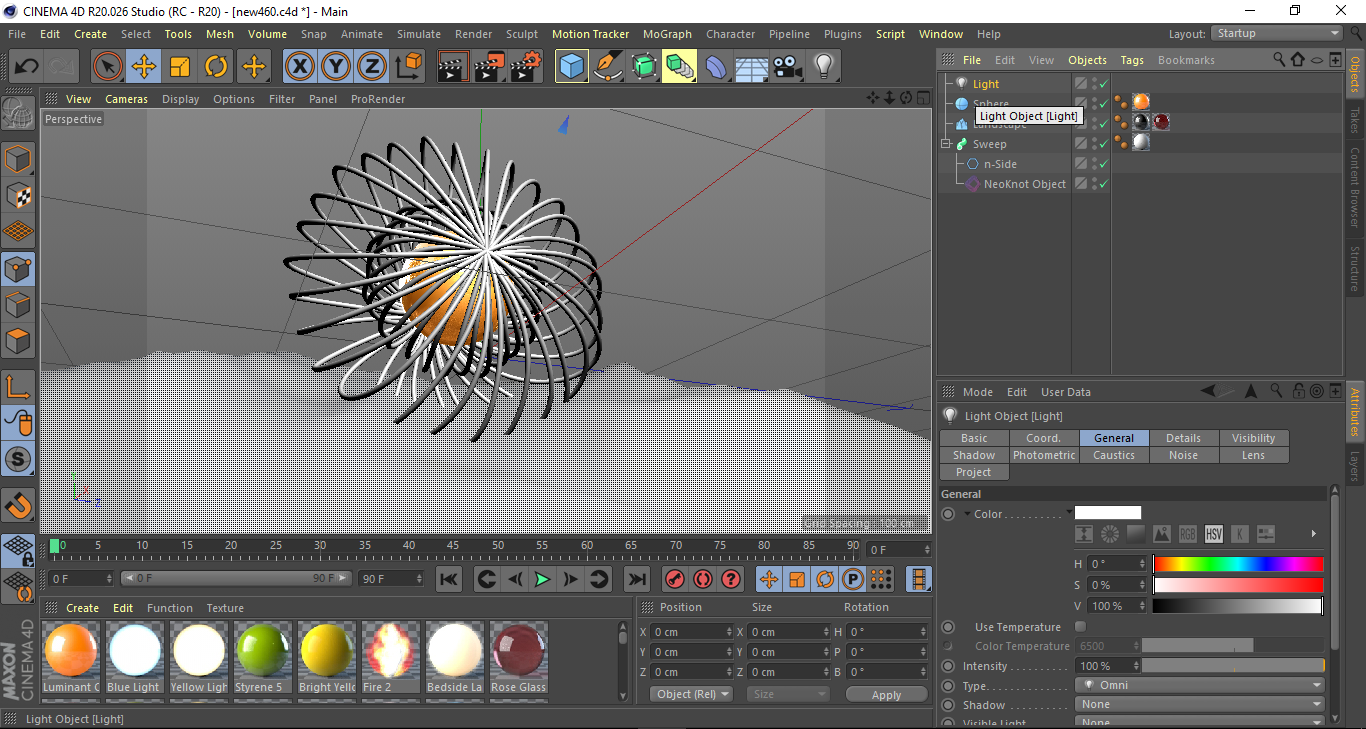
Task: Switch to the Details tab
Action: point(1183,438)
